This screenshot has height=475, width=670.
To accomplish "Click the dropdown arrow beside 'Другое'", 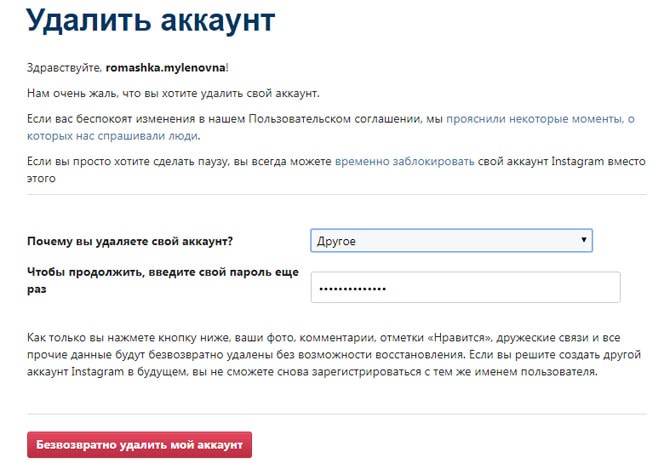I will (x=583, y=240).
